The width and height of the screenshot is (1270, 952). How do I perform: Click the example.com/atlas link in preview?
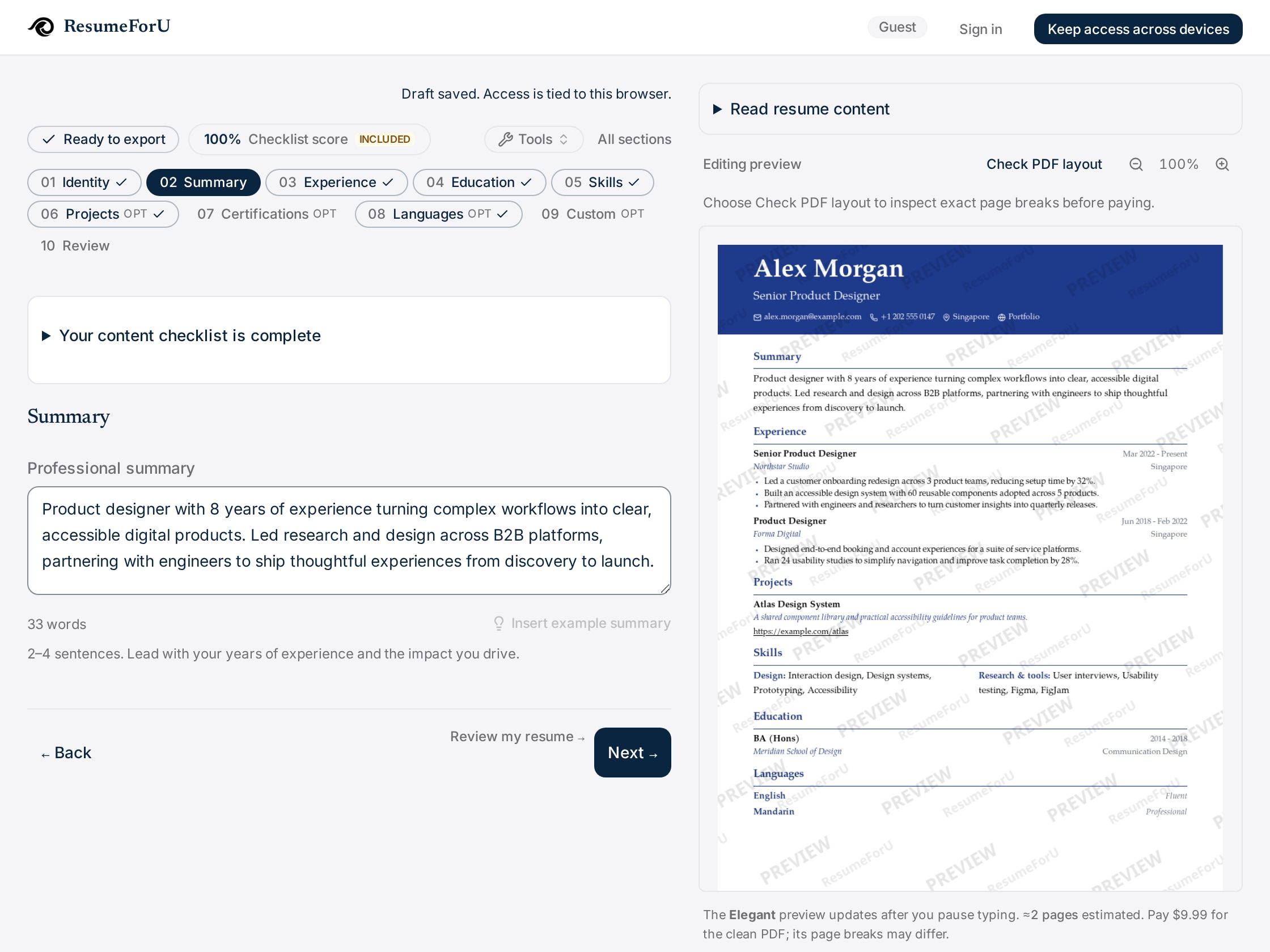tap(801, 631)
